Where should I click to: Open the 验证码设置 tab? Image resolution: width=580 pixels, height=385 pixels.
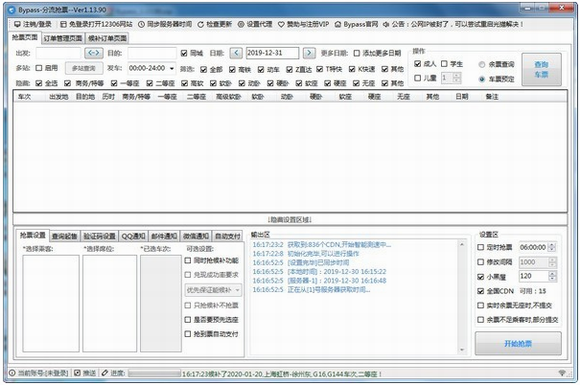pyautogui.click(x=100, y=236)
